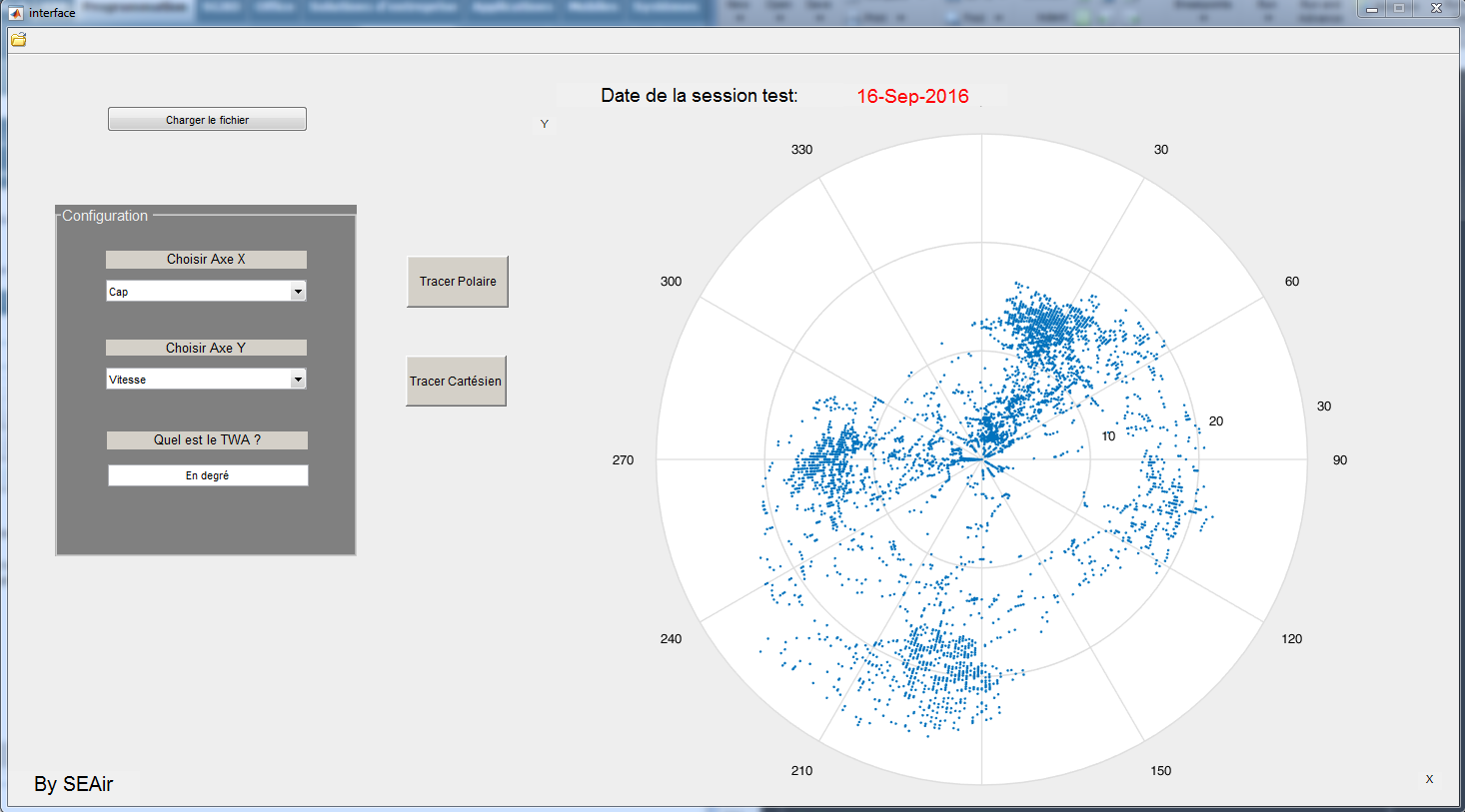Click the radial tick label 20
This screenshot has width=1465, height=812.
1216,421
